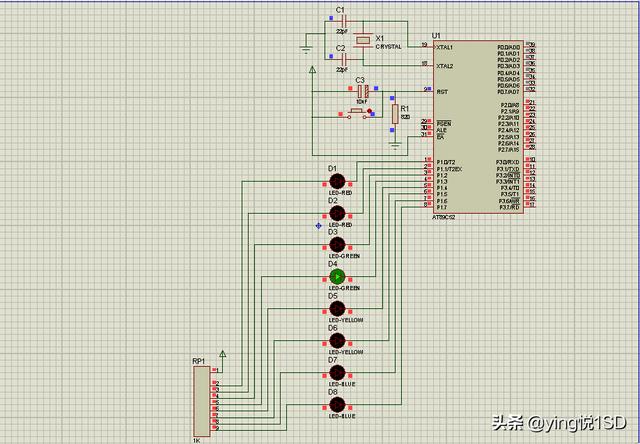Screen dimensions: 640x444
Task: Click the P1.7 pin label
Action: click(442, 208)
